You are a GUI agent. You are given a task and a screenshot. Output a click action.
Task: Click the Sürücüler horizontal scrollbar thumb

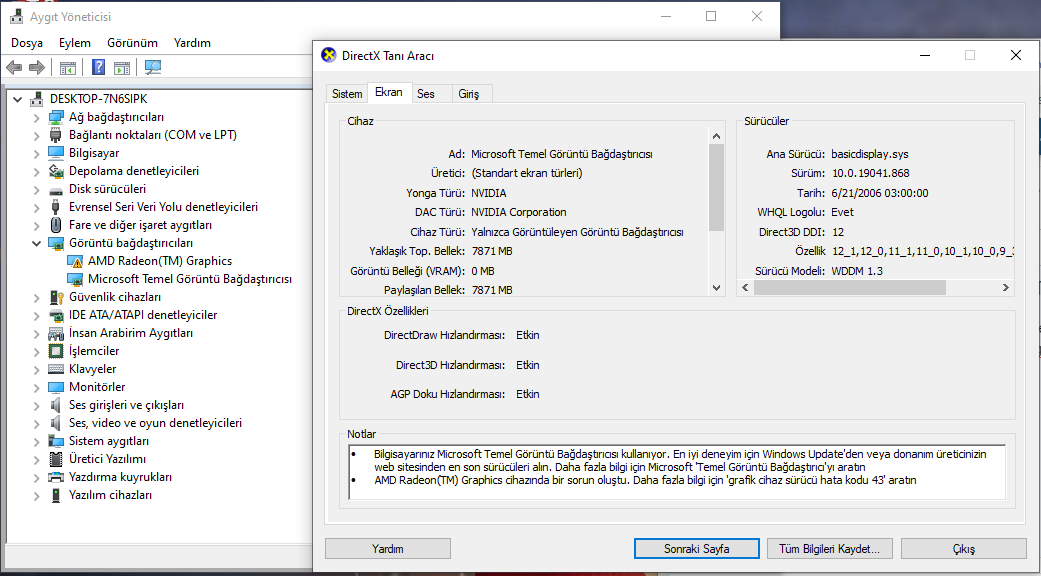coord(849,287)
